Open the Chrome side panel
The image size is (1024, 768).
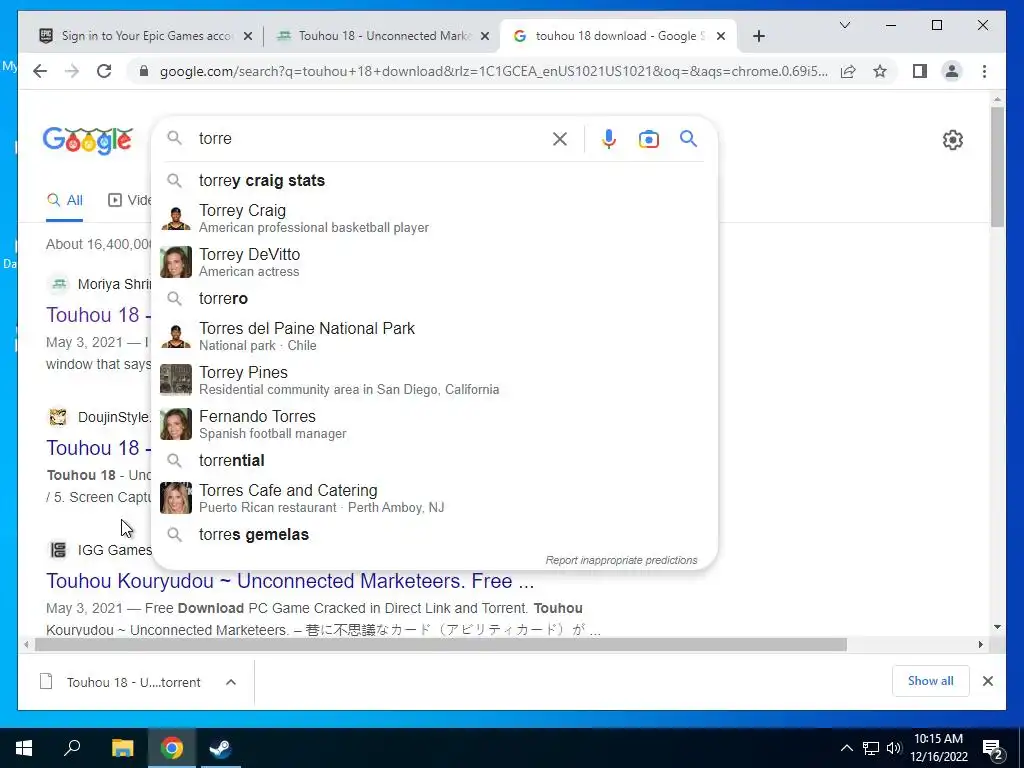click(920, 71)
